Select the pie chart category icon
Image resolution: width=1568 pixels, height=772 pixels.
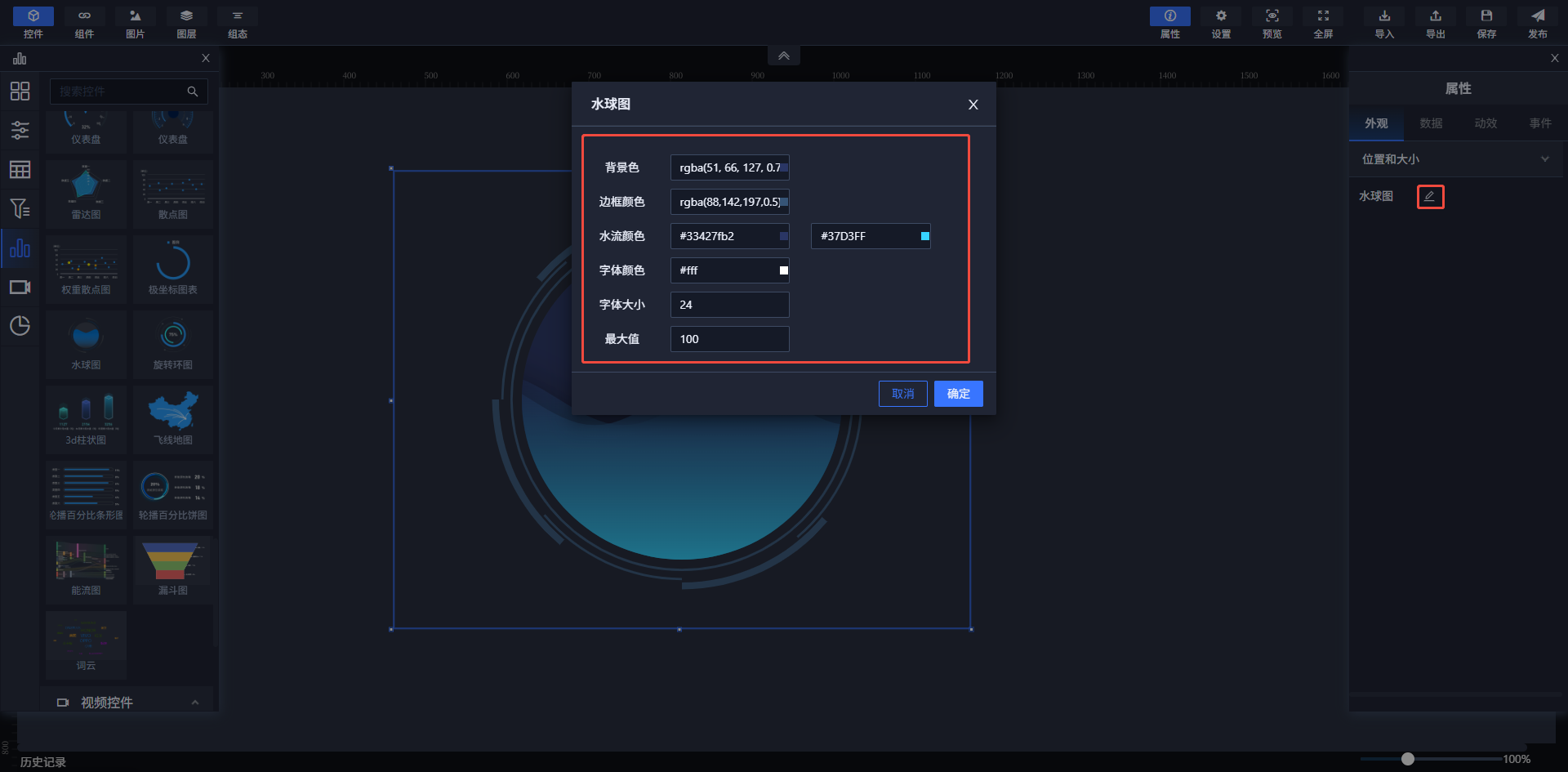(20, 326)
